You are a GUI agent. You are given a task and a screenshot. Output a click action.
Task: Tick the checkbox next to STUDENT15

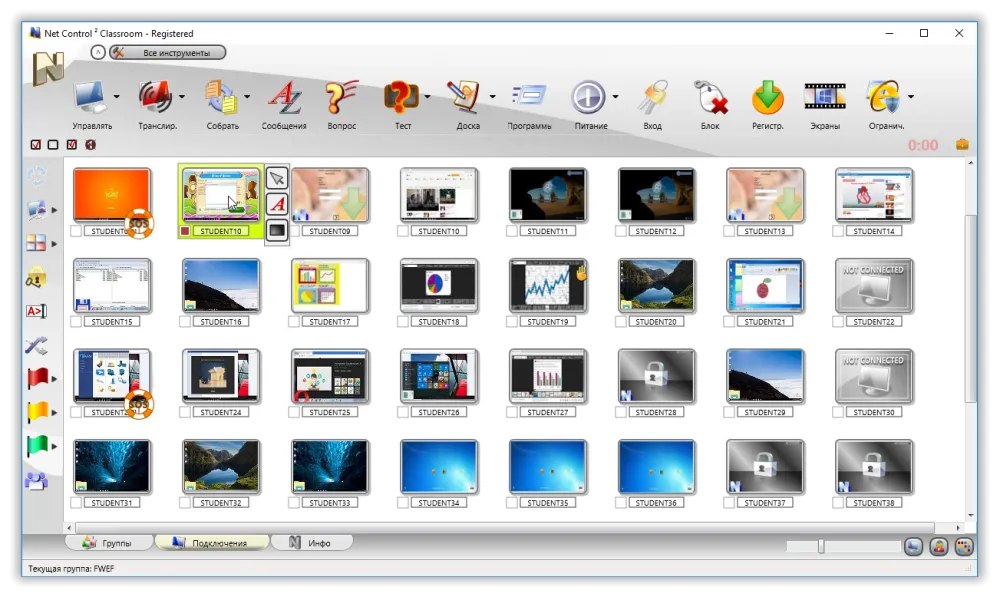click(x=77, y=322)
